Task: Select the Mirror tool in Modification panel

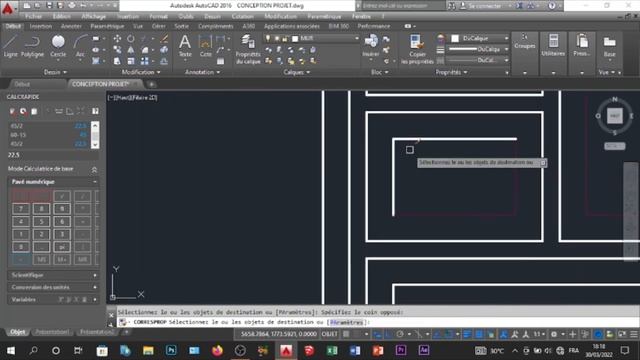Action: (x=131, y=50)
